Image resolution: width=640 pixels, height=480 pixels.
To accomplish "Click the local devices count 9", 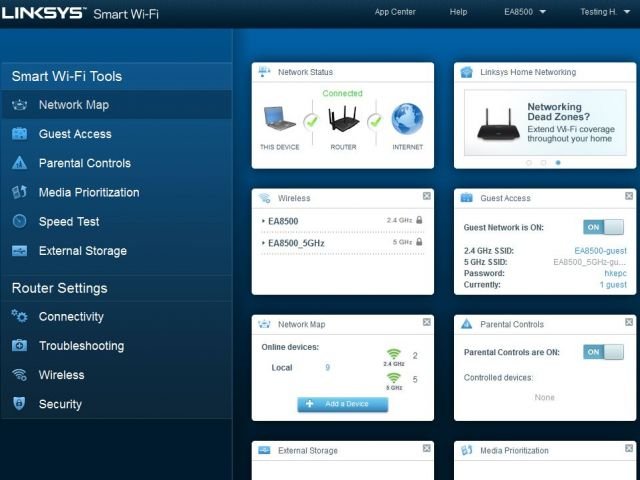I will click(x=327, y=367).
